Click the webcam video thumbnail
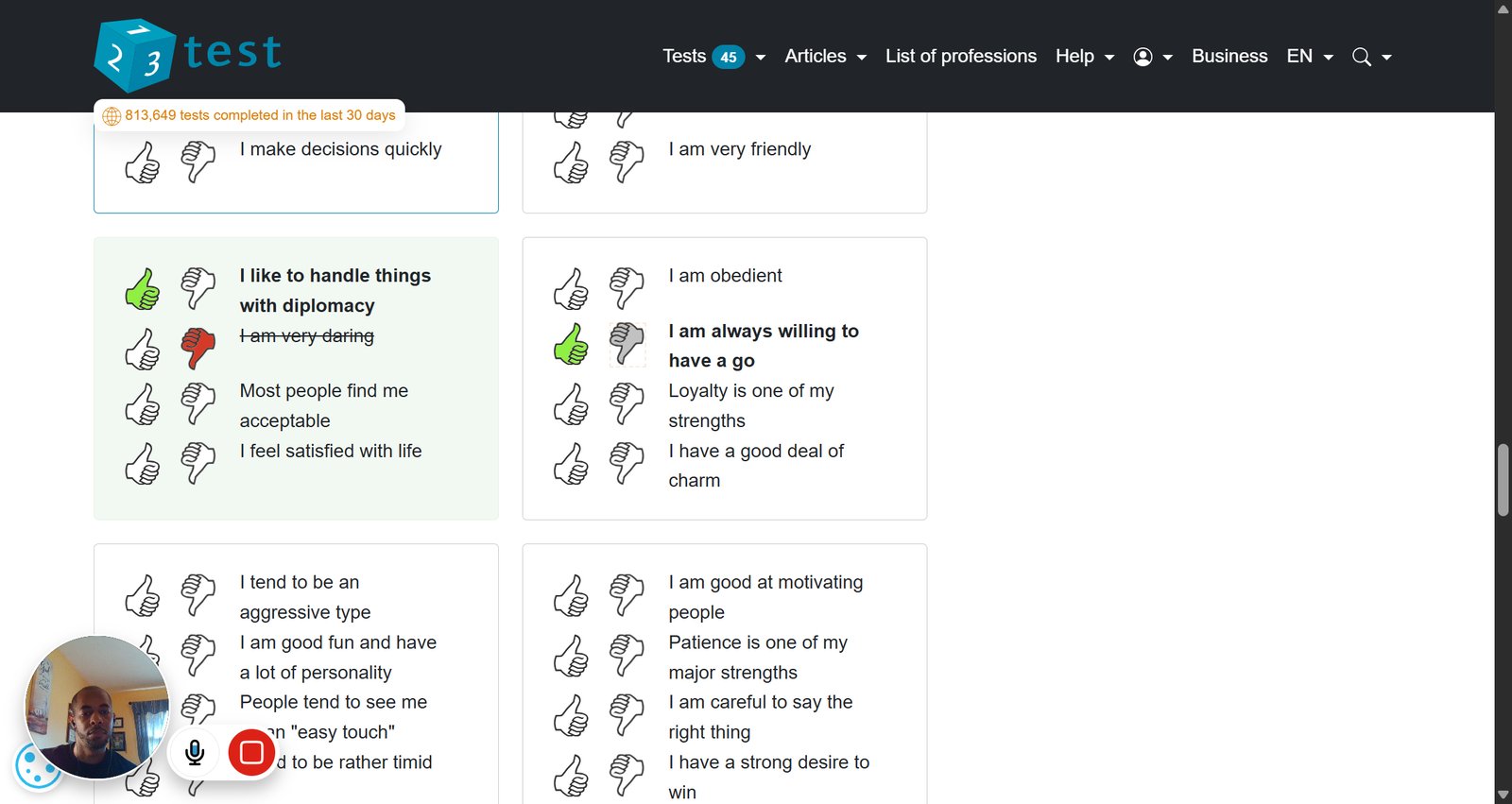Viewport: 1512px width, 804px height. (x=96, y=707)
